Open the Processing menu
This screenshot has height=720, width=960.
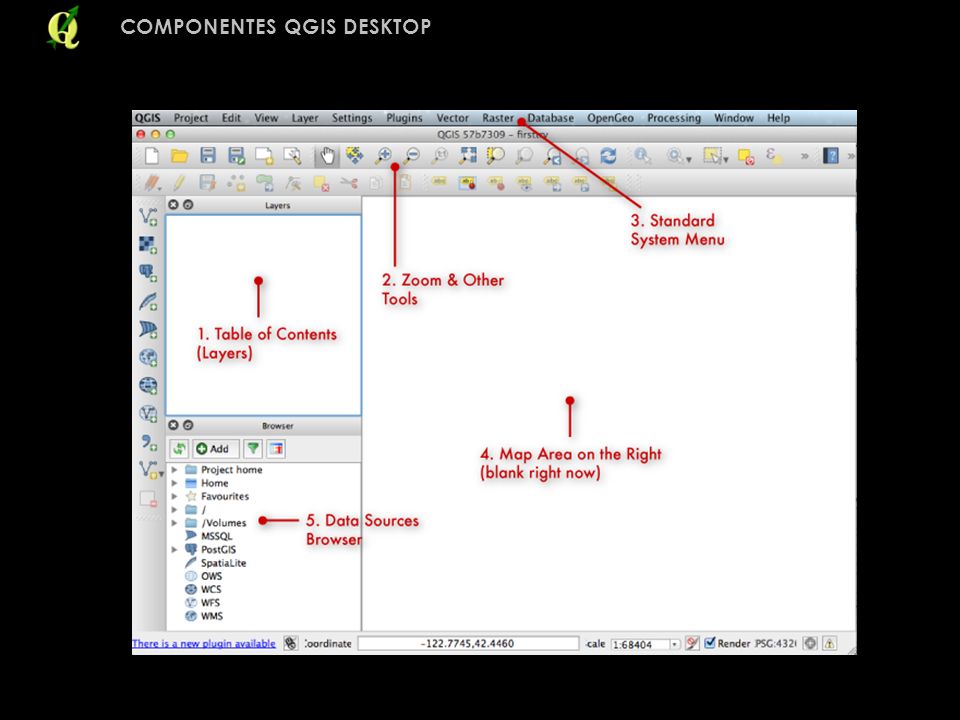(x=673, y=118)
